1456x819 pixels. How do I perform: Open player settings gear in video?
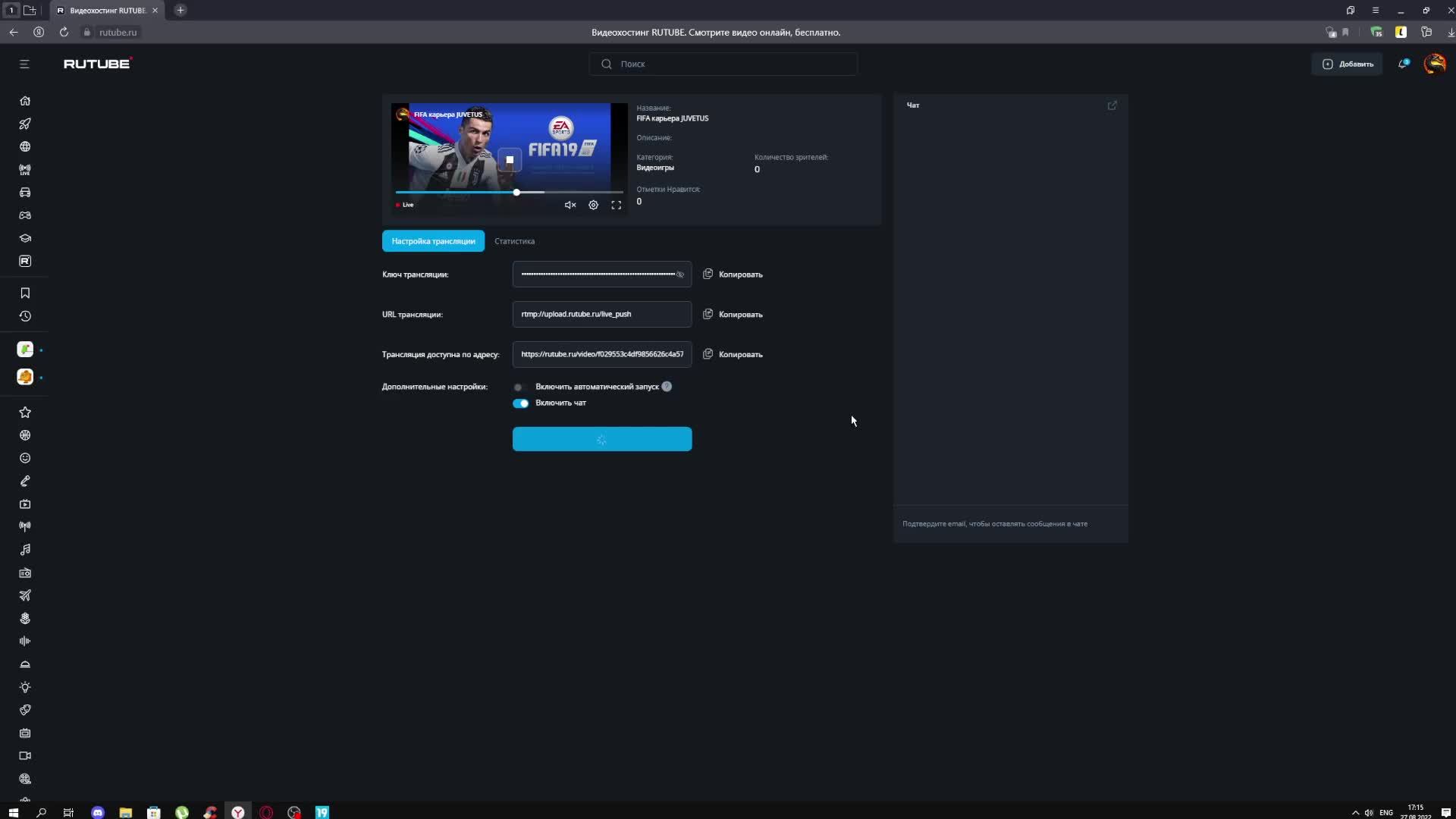coord(593,205)
